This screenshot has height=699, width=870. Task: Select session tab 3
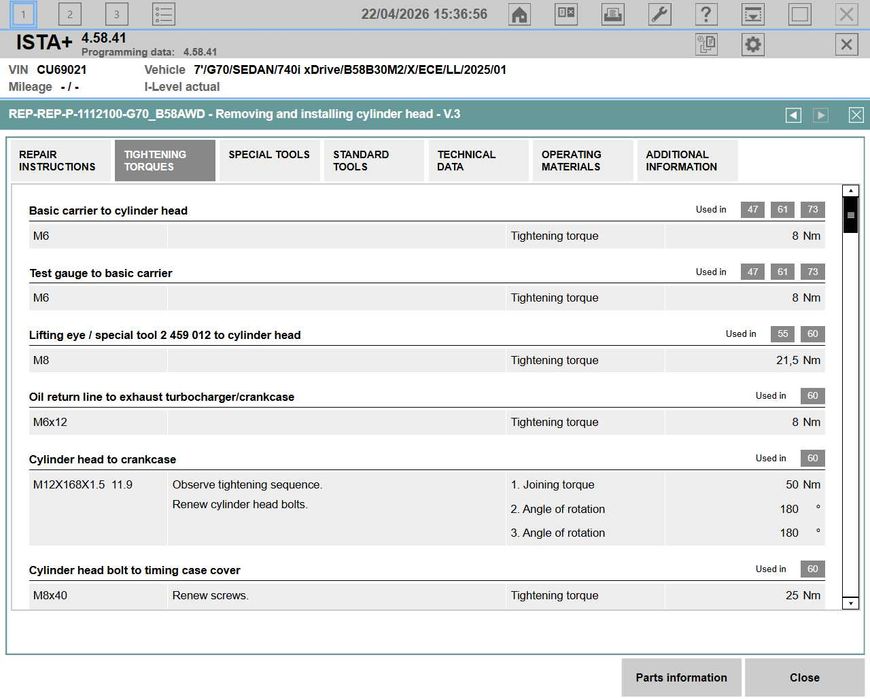point(117,14)
